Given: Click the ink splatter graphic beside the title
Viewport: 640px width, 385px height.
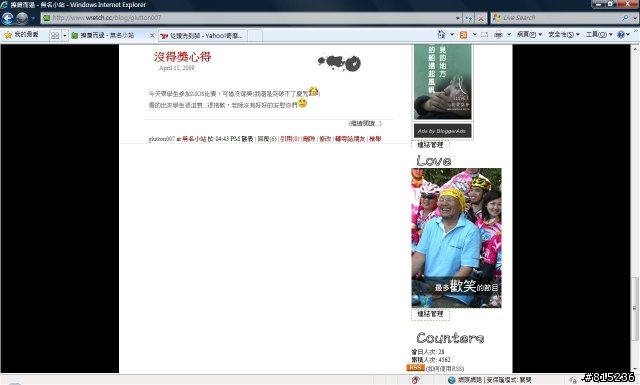Looking at the screenshot, I should pos(340,63).
